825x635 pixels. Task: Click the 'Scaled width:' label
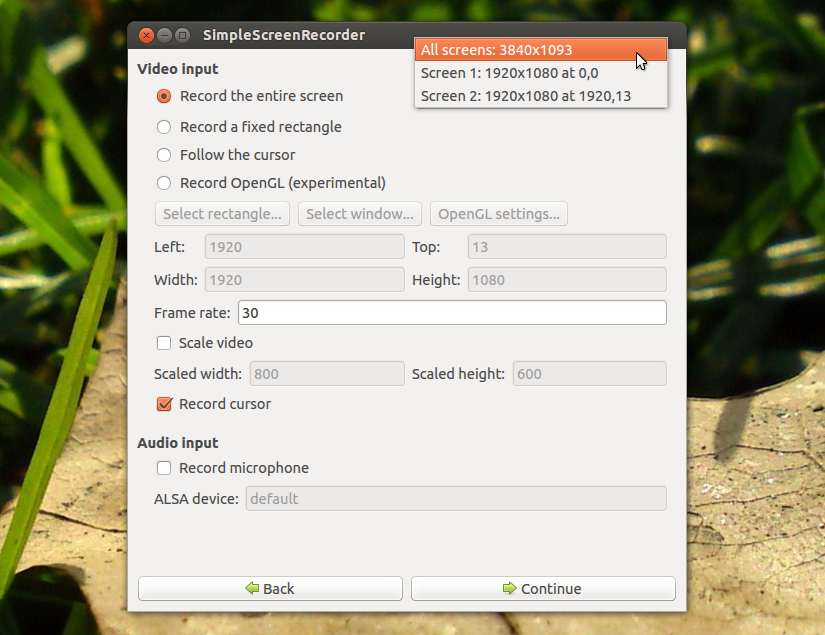click(x=198, y=374)
